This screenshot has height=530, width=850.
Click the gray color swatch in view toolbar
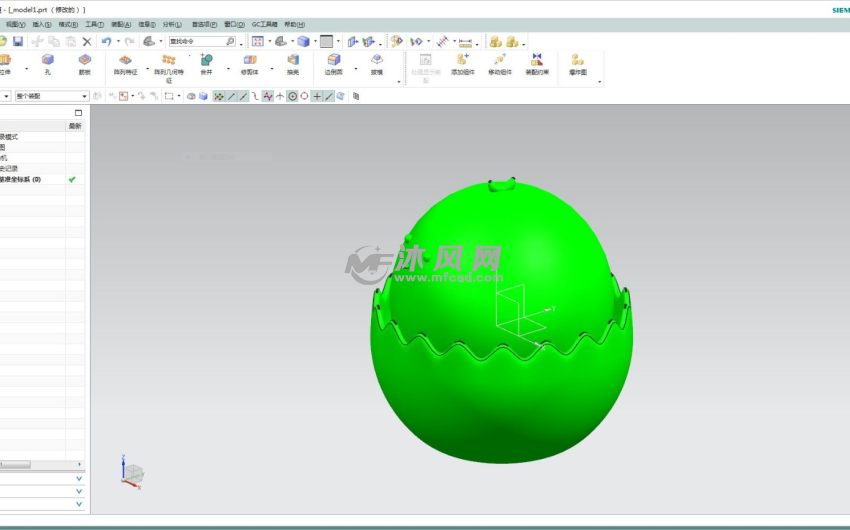tap(326, 41)
